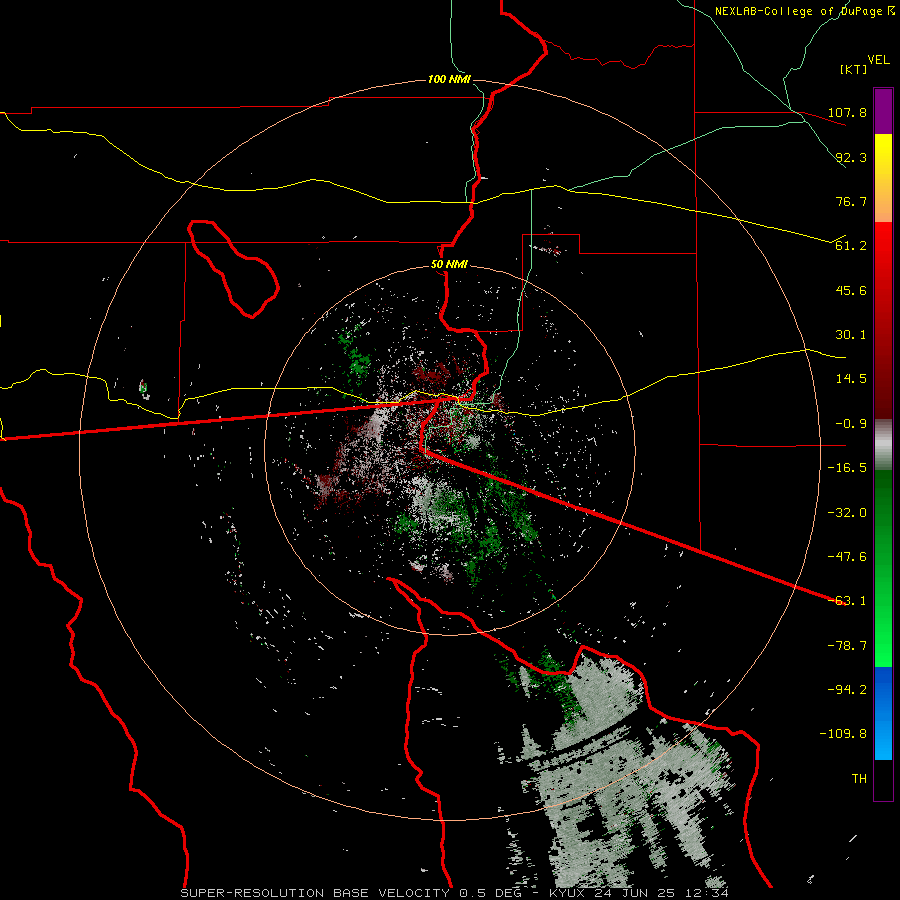Click the [KT] units label

click(853, 69)
